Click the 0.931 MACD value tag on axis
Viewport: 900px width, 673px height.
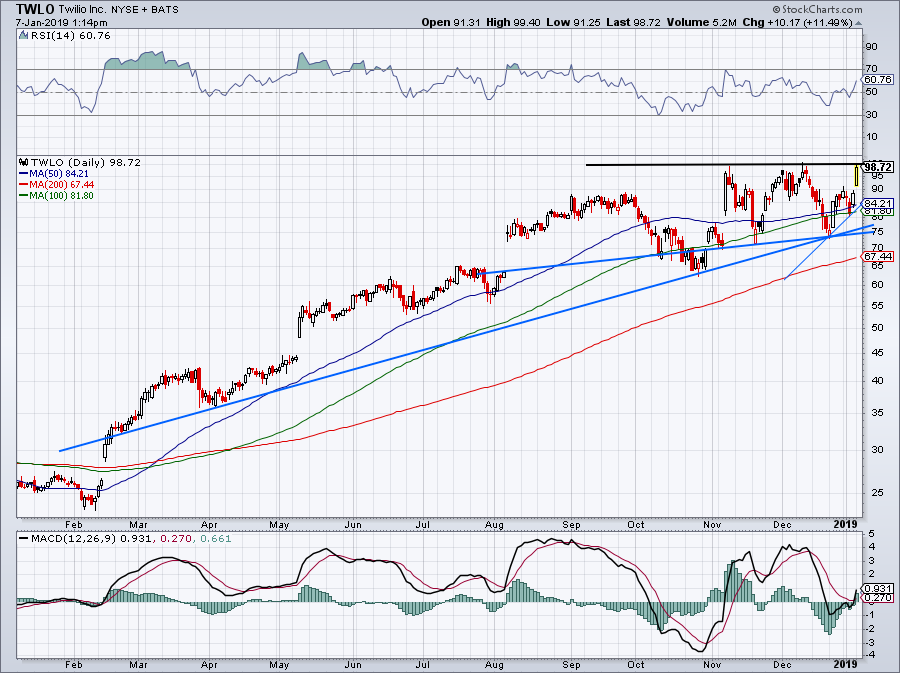[x=878, y=589]
